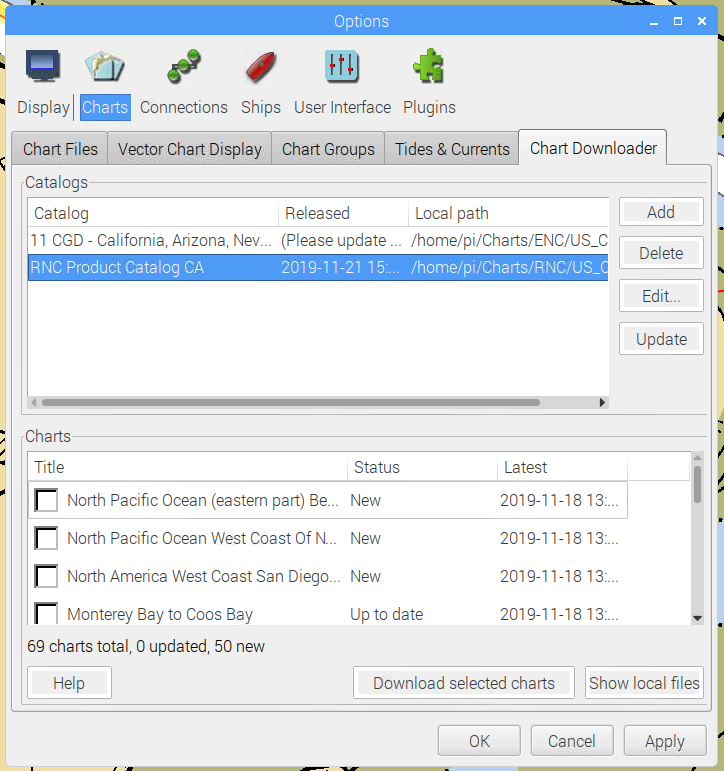Click the Ships label in toolbar
This screenshot has width=724, height=771.
(261, 107)
